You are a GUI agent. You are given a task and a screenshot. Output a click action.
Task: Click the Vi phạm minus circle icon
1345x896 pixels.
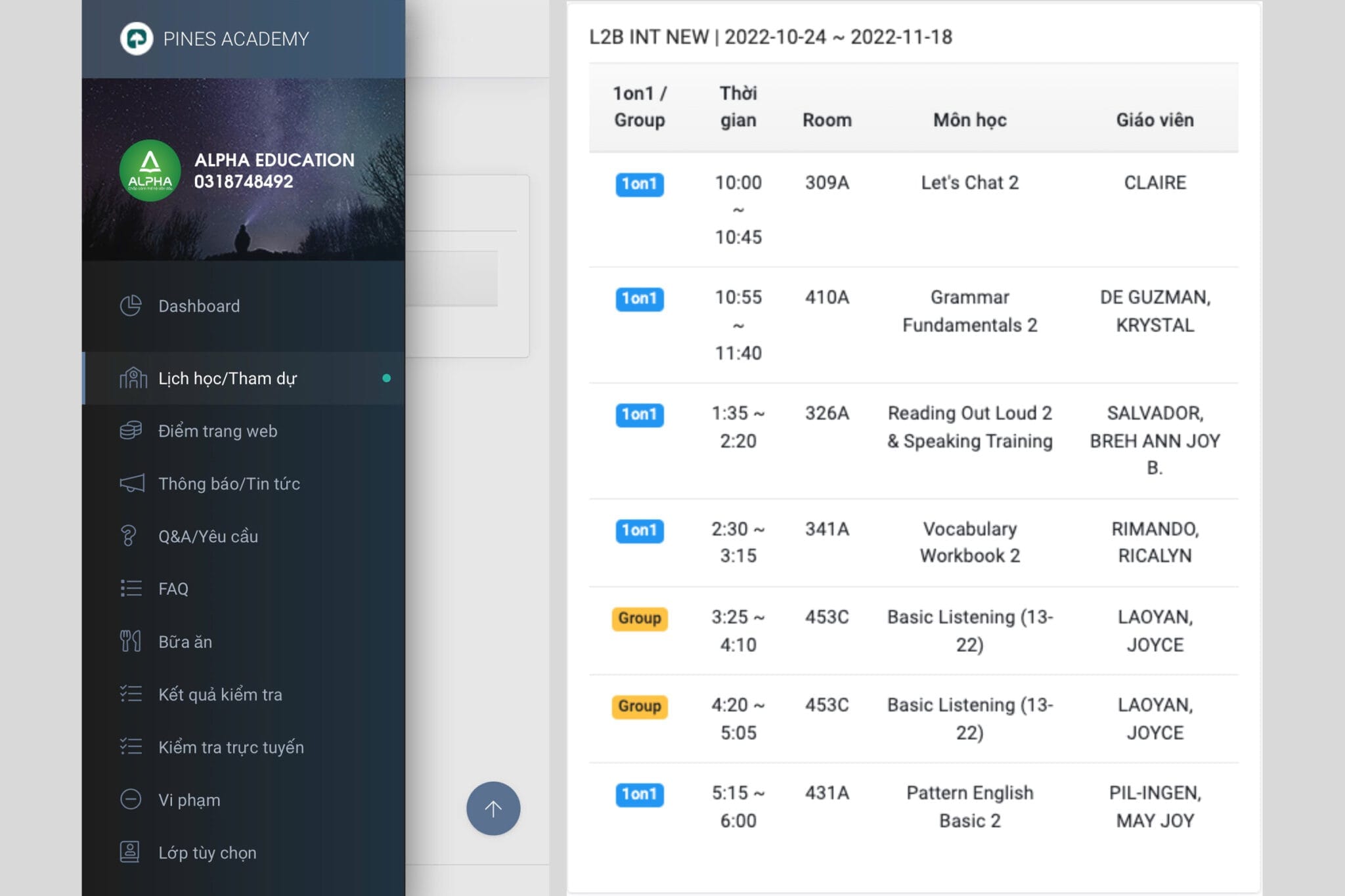[x=131, y=800]
